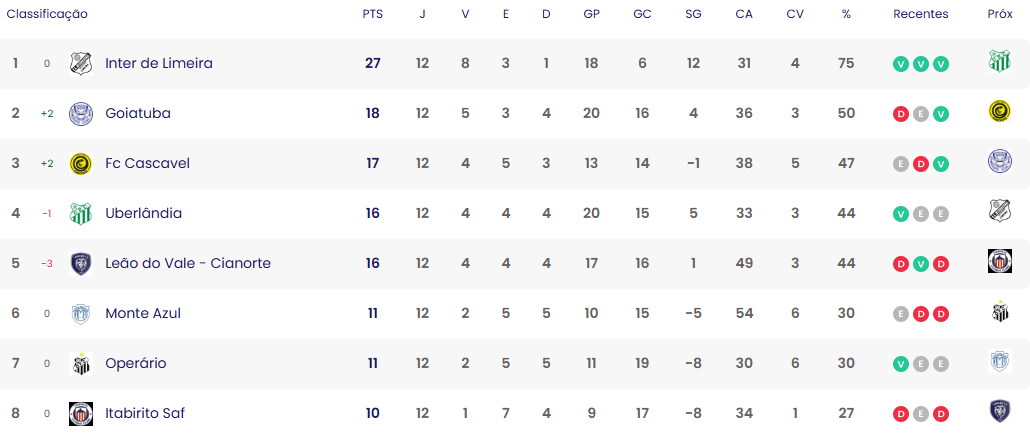
Task: Click Uberlândia green crest beside team name
Action: (x=81, y=213)
